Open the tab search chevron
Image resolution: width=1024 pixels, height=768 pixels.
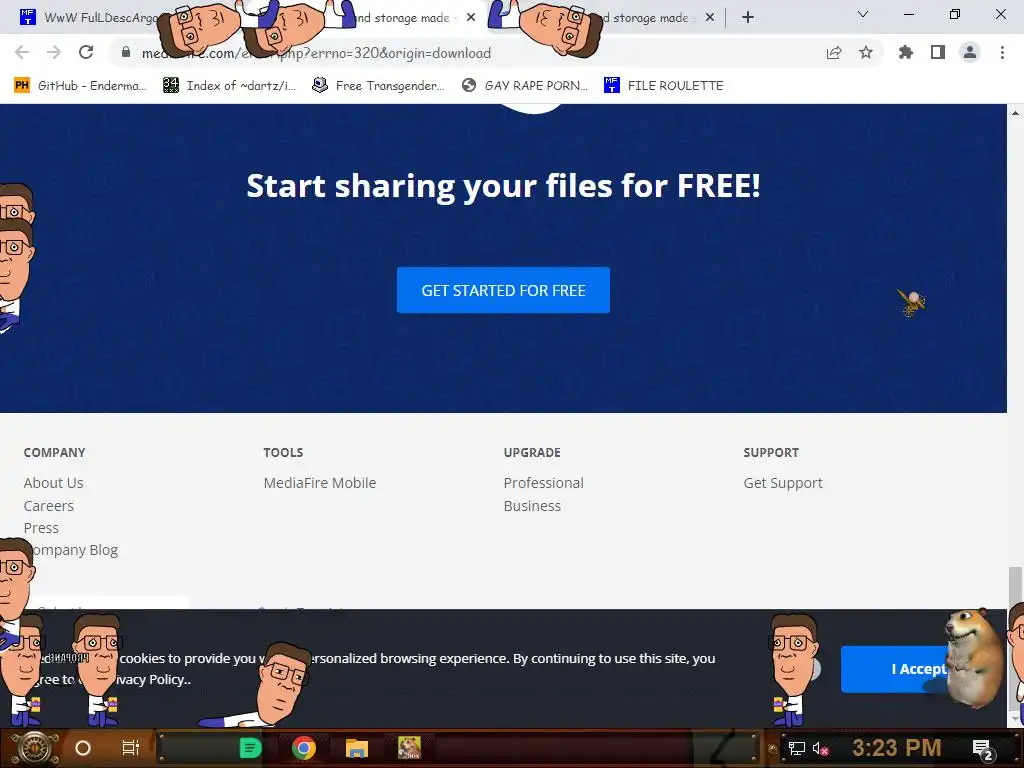(863, 14)
